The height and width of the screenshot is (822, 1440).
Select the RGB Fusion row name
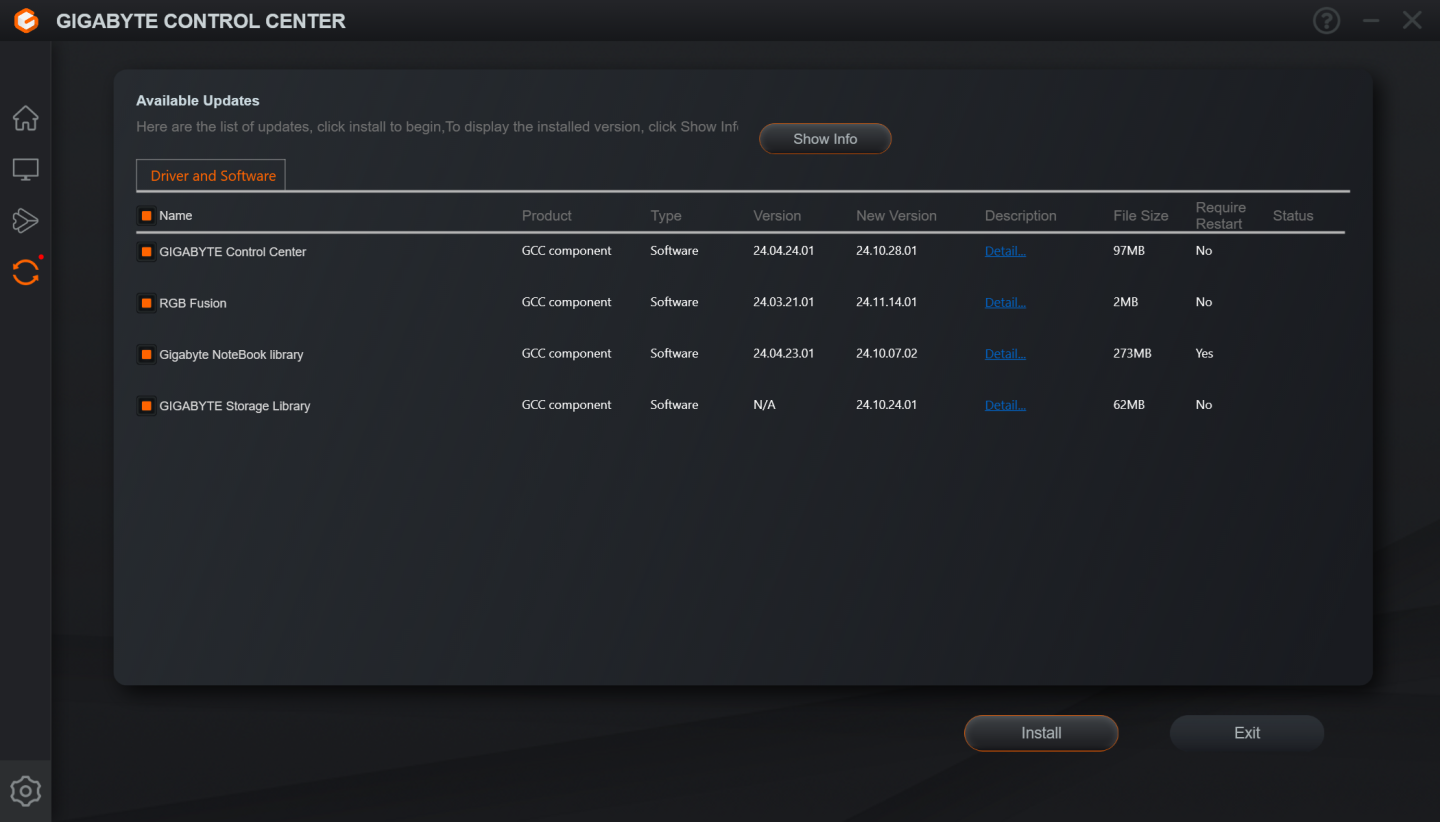coord(193,303)
